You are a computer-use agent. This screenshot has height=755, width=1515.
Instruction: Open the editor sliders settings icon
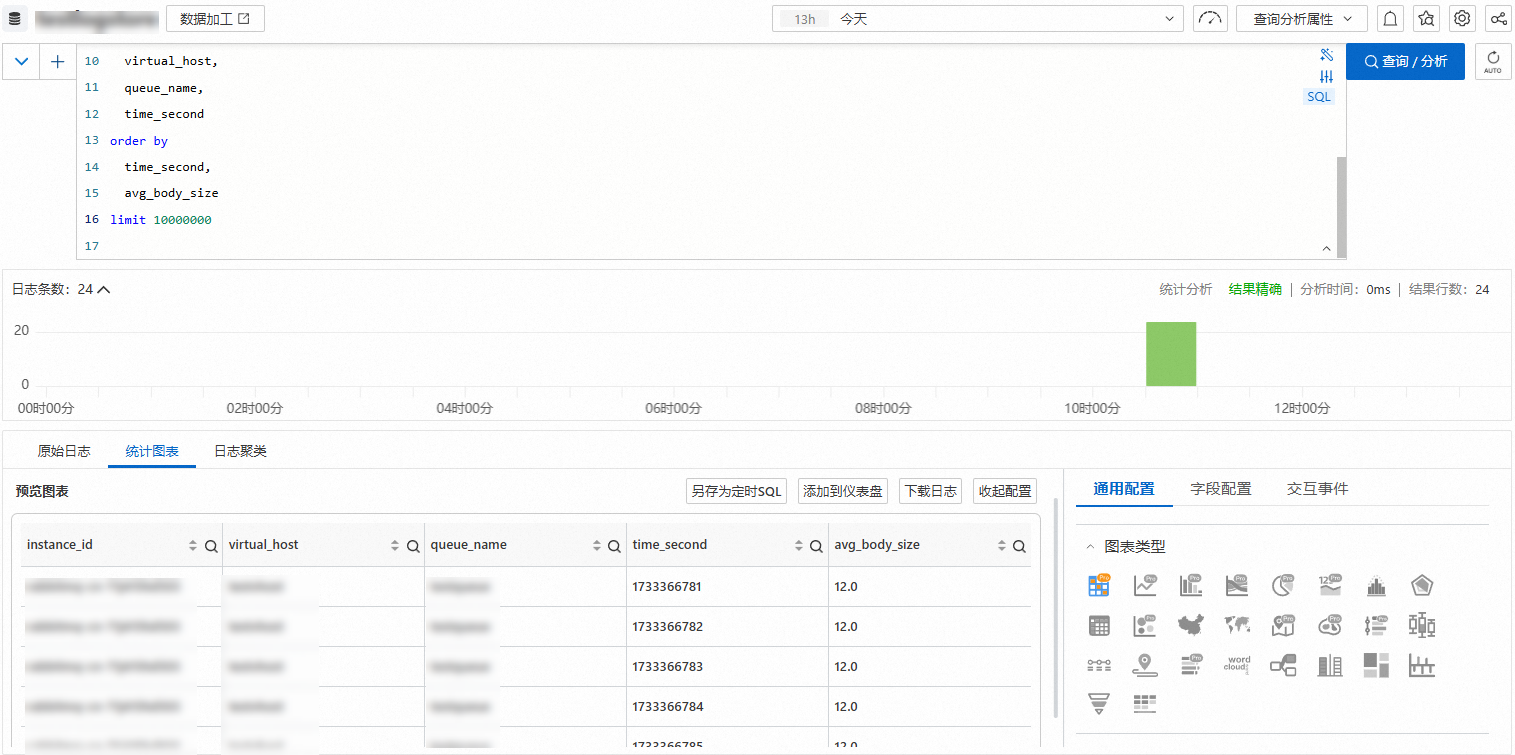click(1327, 76)
